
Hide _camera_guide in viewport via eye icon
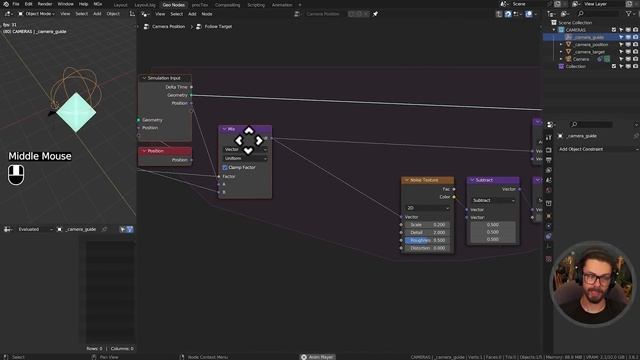click(x=628, y=37)
